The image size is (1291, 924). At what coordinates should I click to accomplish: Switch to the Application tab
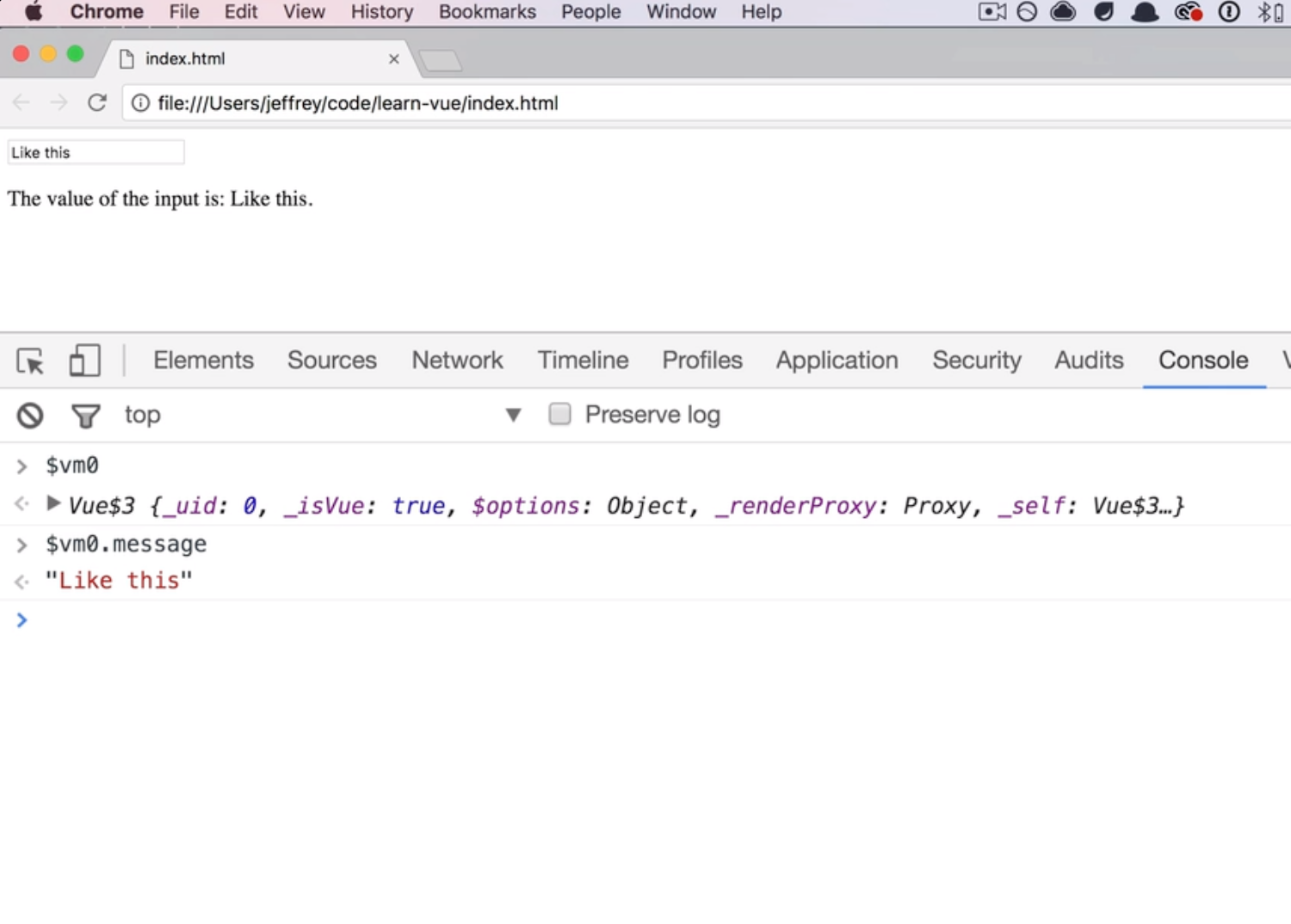[x=837, y=360]
